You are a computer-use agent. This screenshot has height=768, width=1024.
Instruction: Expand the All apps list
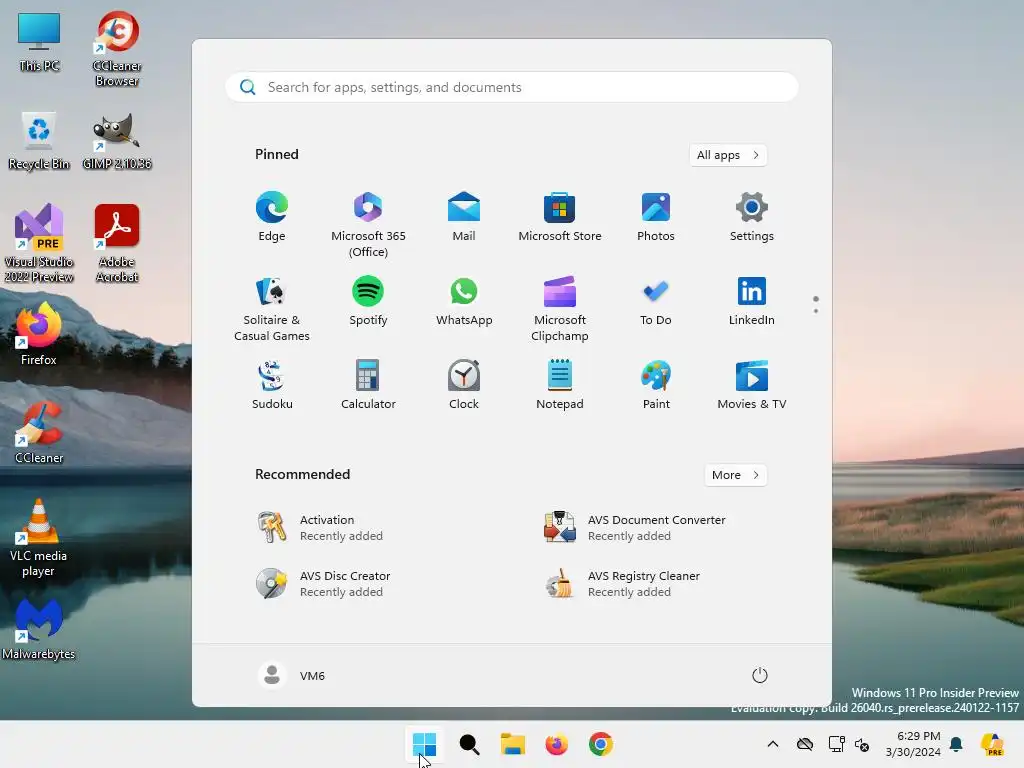coord(728,155)
